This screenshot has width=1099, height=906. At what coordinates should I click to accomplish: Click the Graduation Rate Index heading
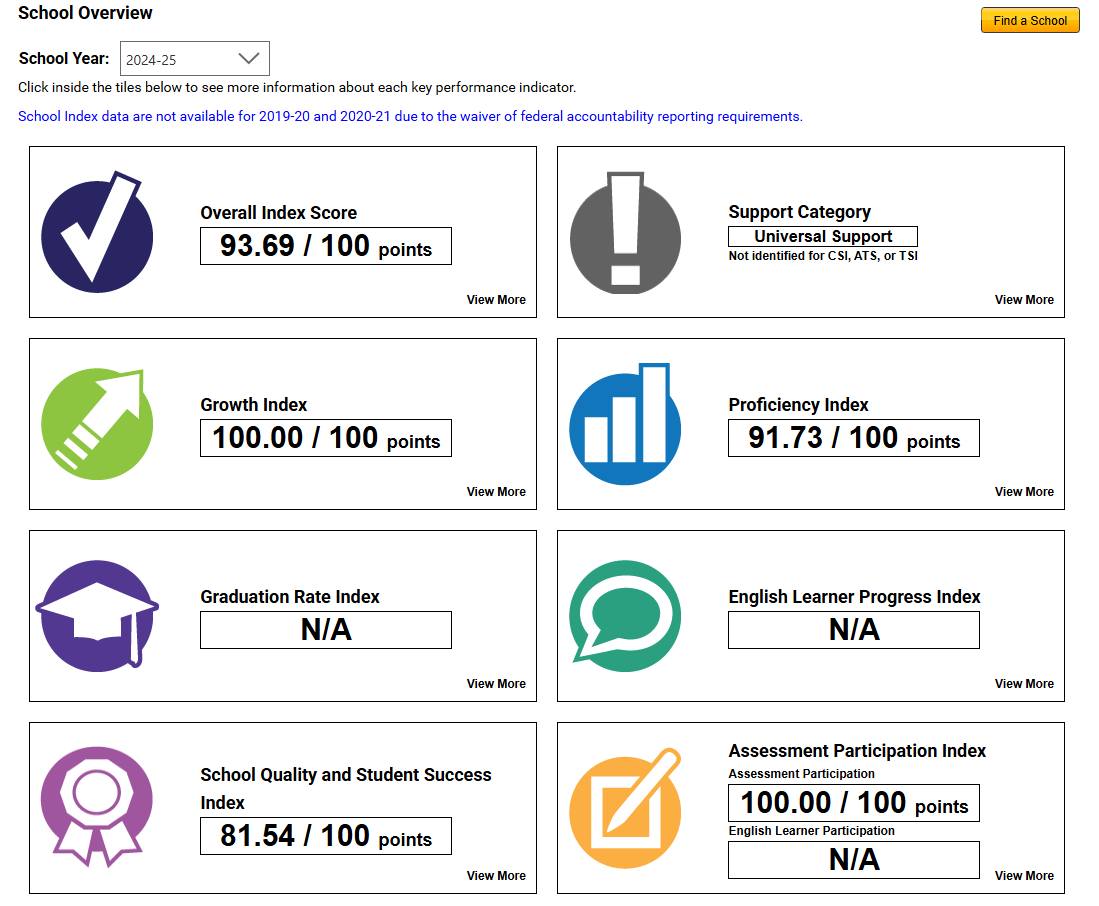click(289, 596)
